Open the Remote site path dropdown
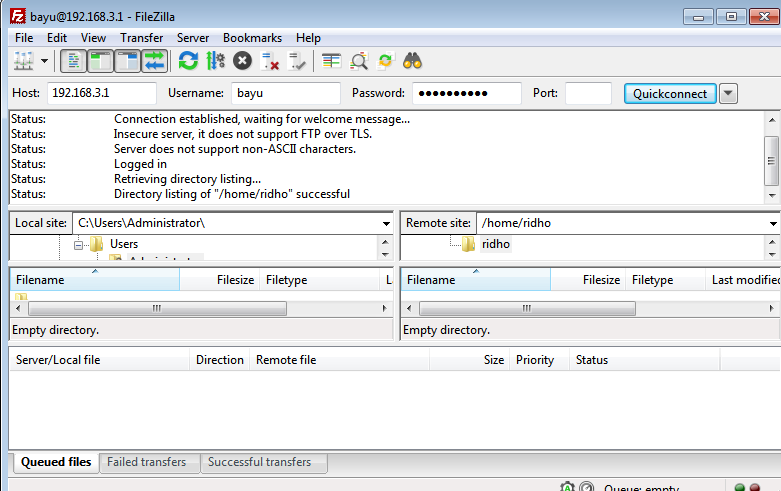 pos(773,224)
